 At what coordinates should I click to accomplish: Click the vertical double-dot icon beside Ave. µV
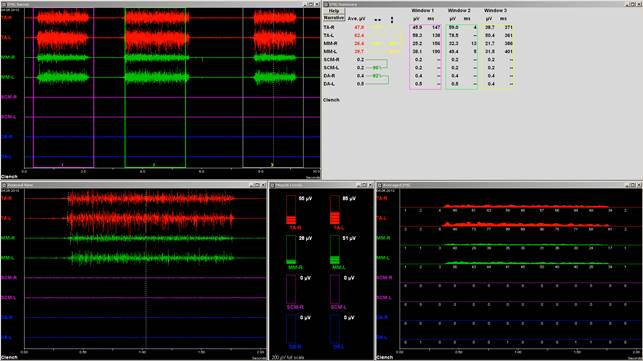click(392, 19)
